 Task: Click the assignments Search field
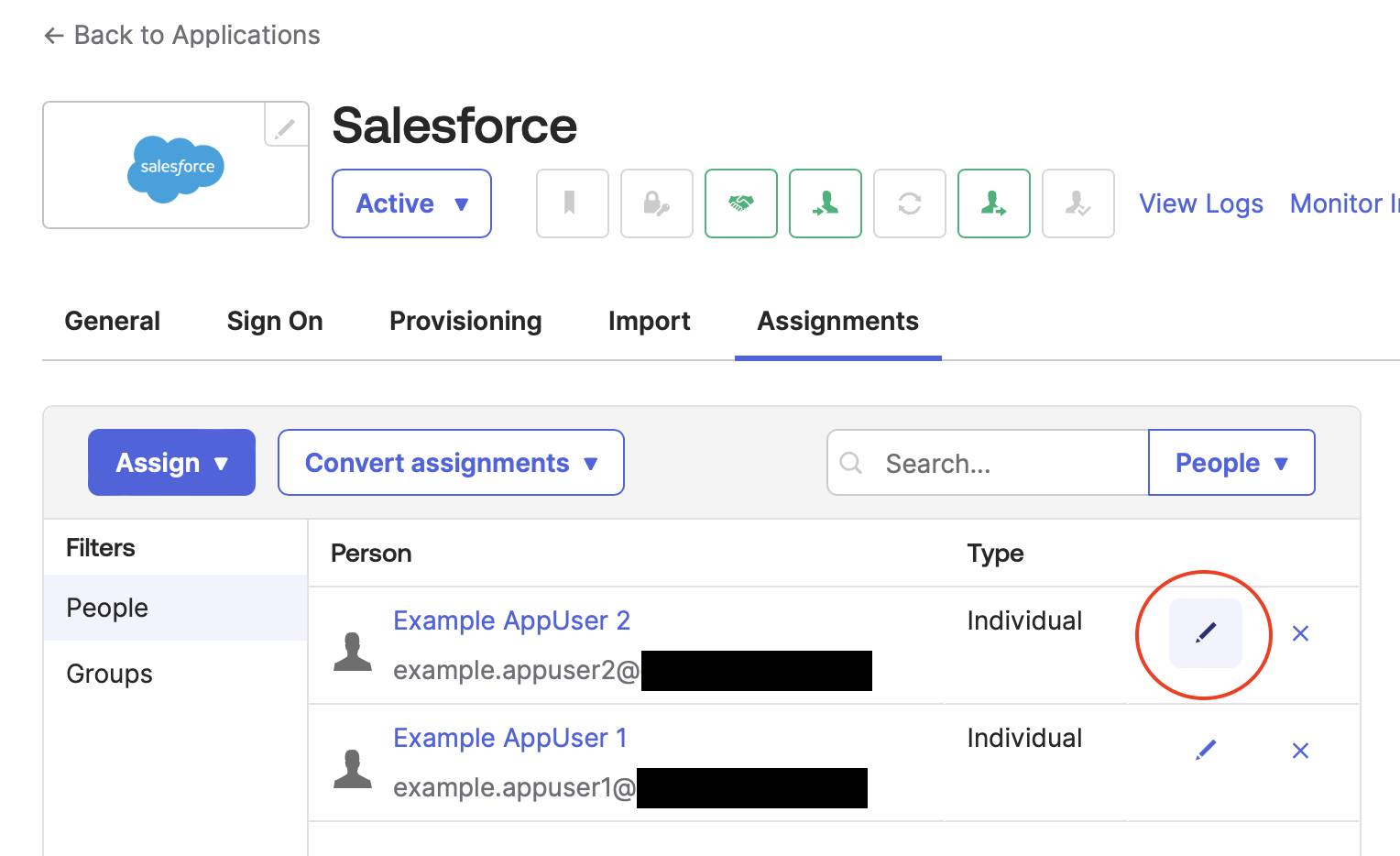click(x=999, y=464)
